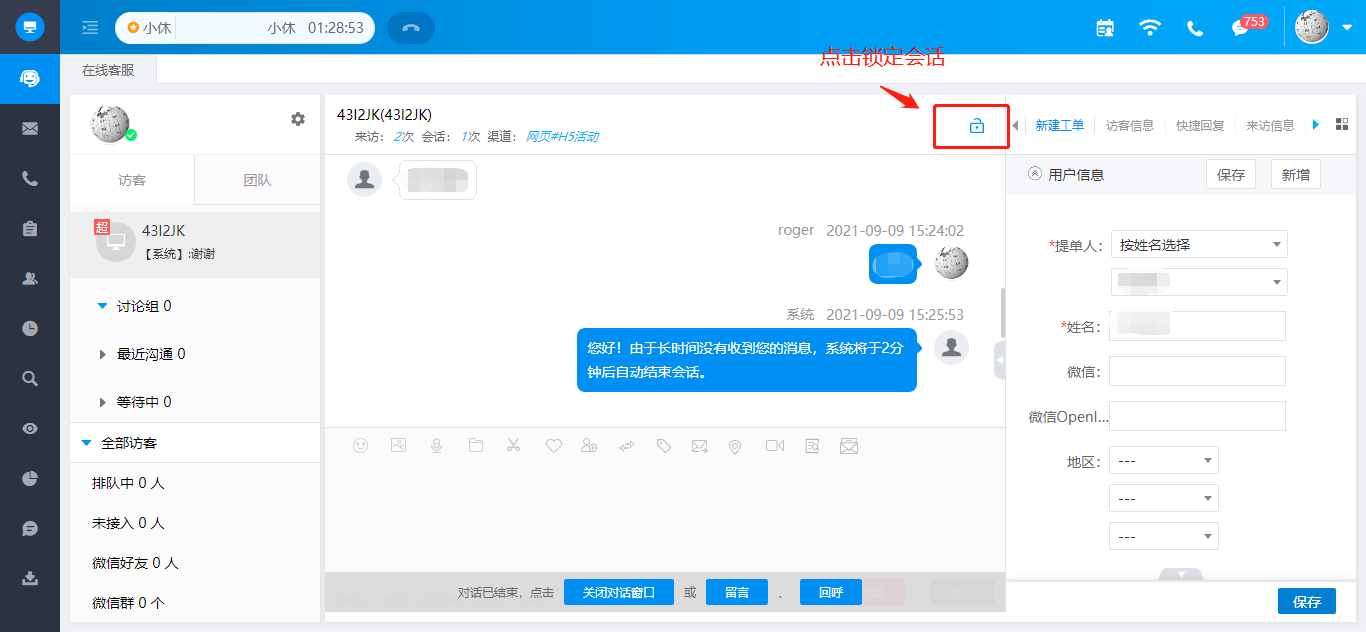Image resolution: width=1366 pixels, height=632 pixels.
Task: Click the folder send-file icon in chat toolbar
Action: pos(475,446)
